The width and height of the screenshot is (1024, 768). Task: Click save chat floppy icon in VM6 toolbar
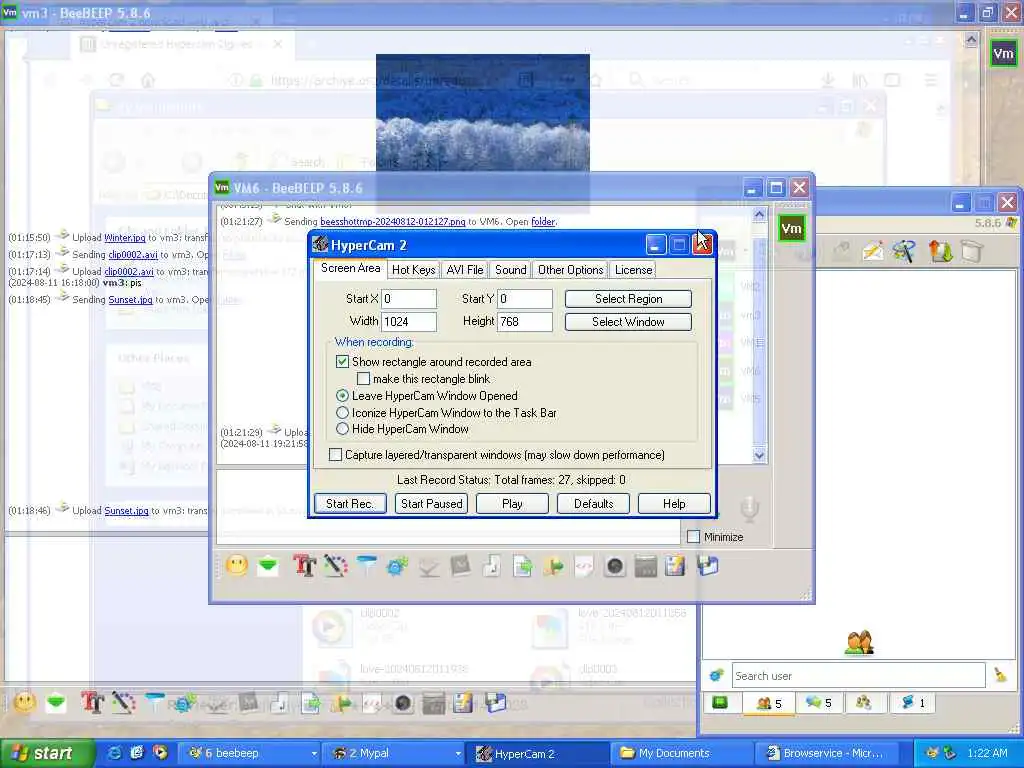point(708,566)
